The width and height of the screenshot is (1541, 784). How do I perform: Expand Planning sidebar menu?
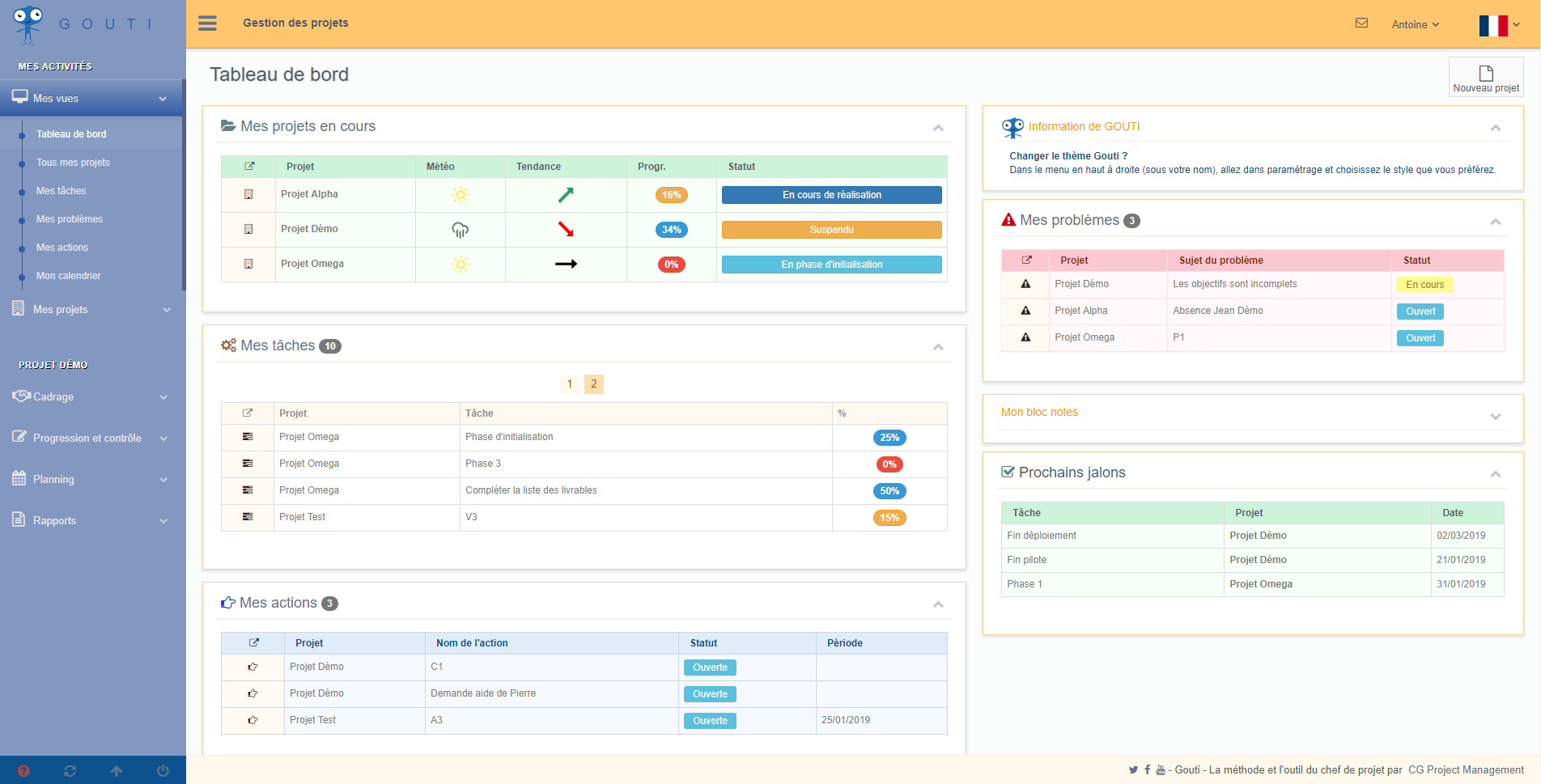click(91, 480)
